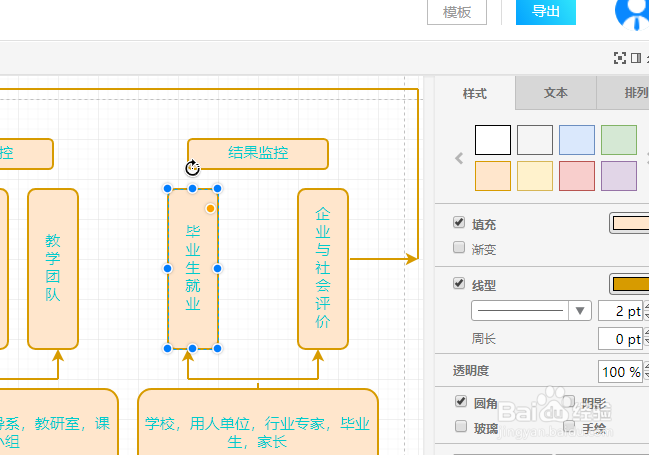Select the 学校，用人单位 text box

click(258, 422)
